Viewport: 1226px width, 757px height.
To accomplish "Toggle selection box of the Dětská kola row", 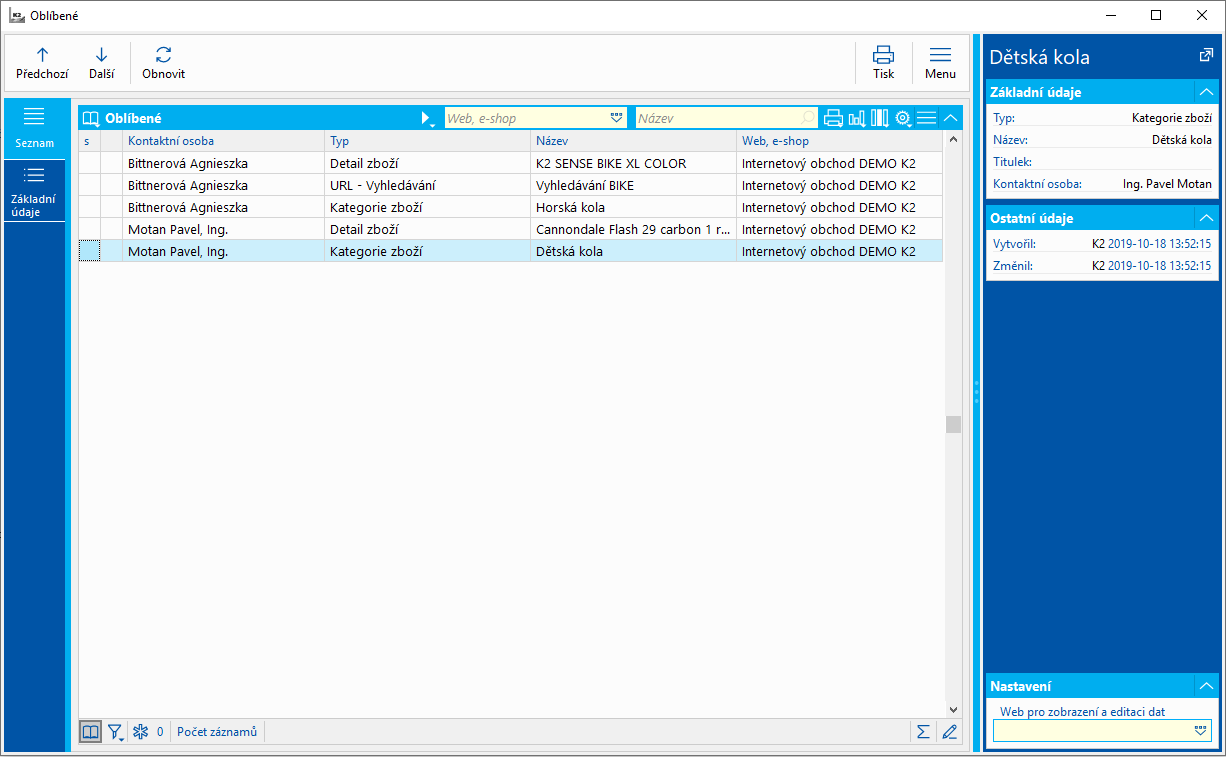I will click(x=89, y=251).
